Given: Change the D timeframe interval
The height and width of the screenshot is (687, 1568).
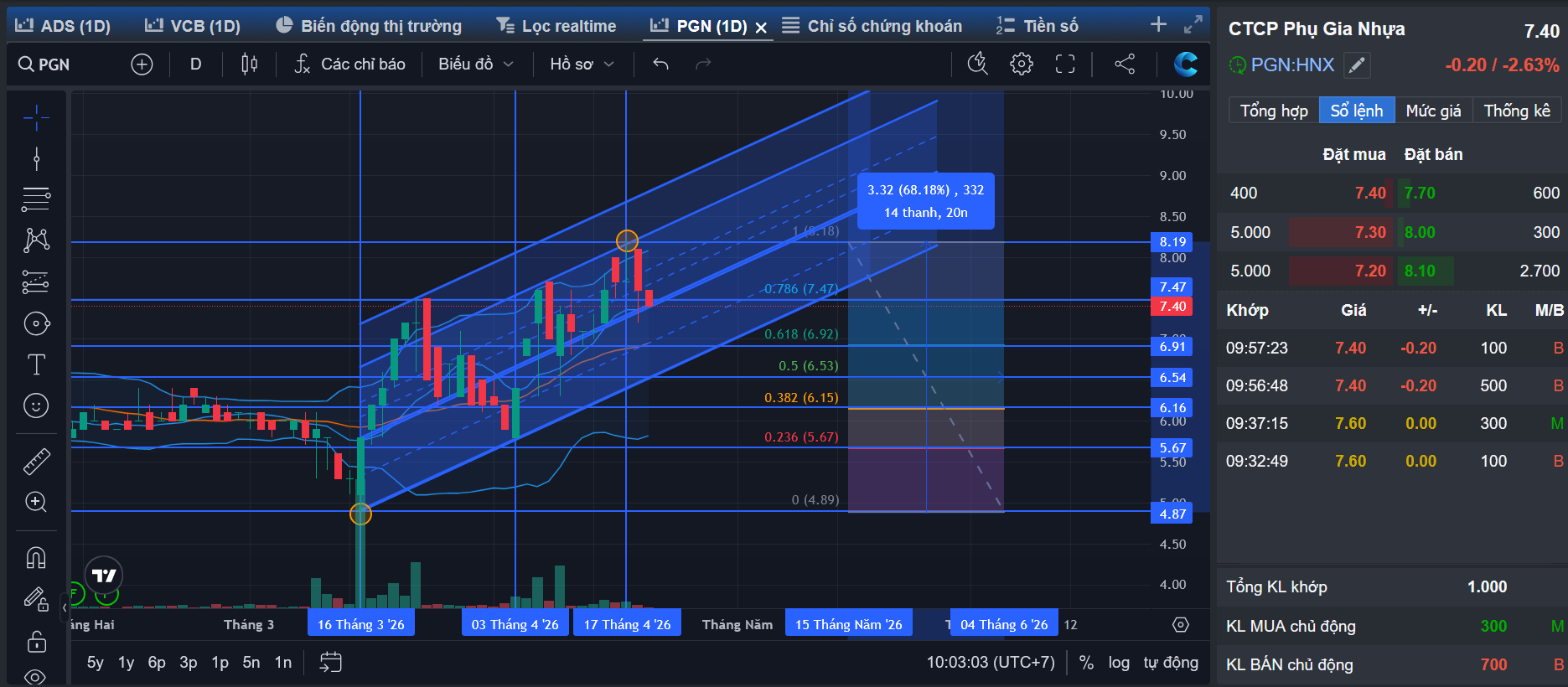Looking at the screenshot, I should (x=195, y=65).
